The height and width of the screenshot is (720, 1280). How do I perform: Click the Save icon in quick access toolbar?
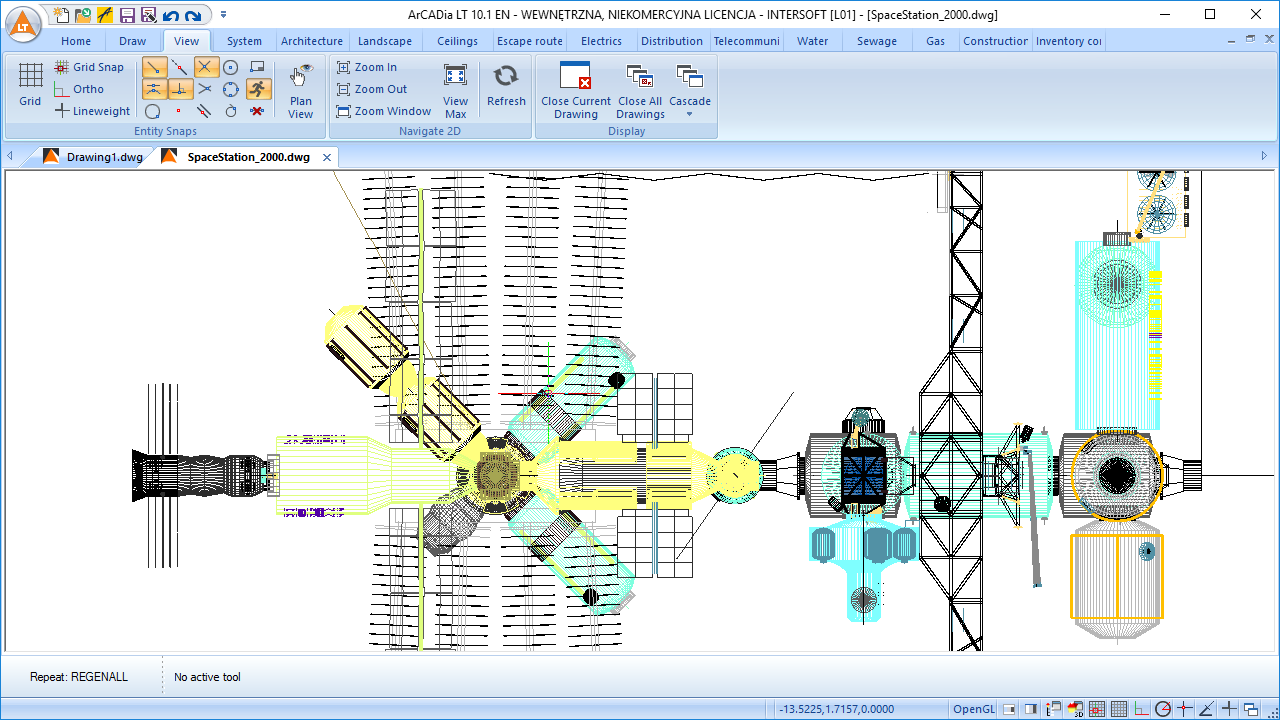coord(127,15)
